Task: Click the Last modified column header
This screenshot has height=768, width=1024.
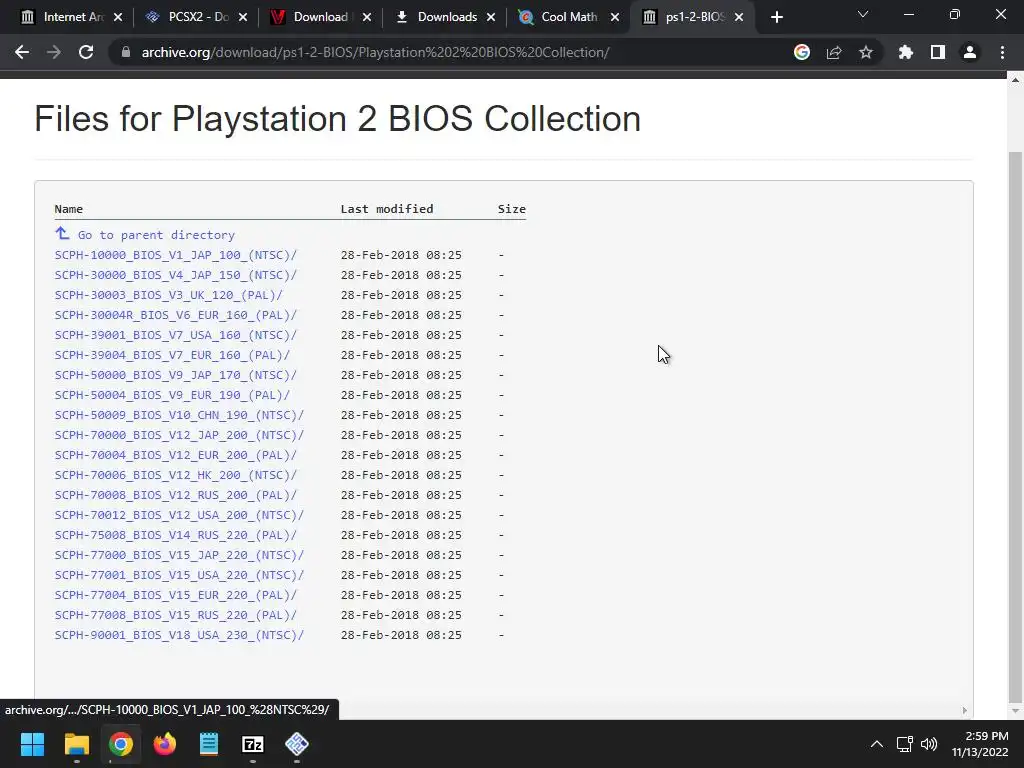Action: click(x=387, y=209)
